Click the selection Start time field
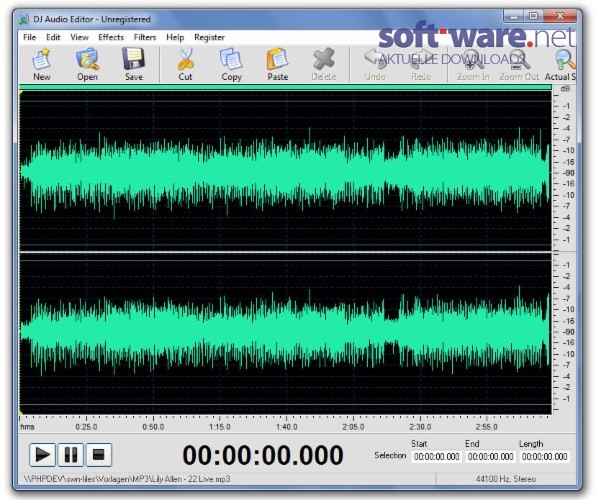596x500 pixels. click(437, 456)
